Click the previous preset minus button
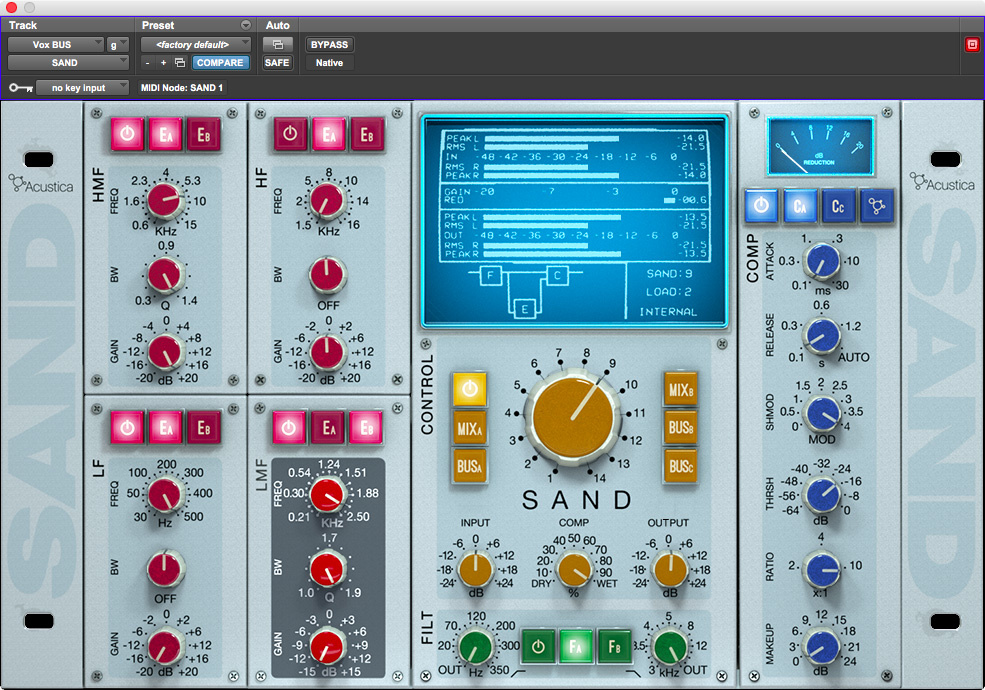The height and width of the screenshot is (690, 985). [147, 63]
